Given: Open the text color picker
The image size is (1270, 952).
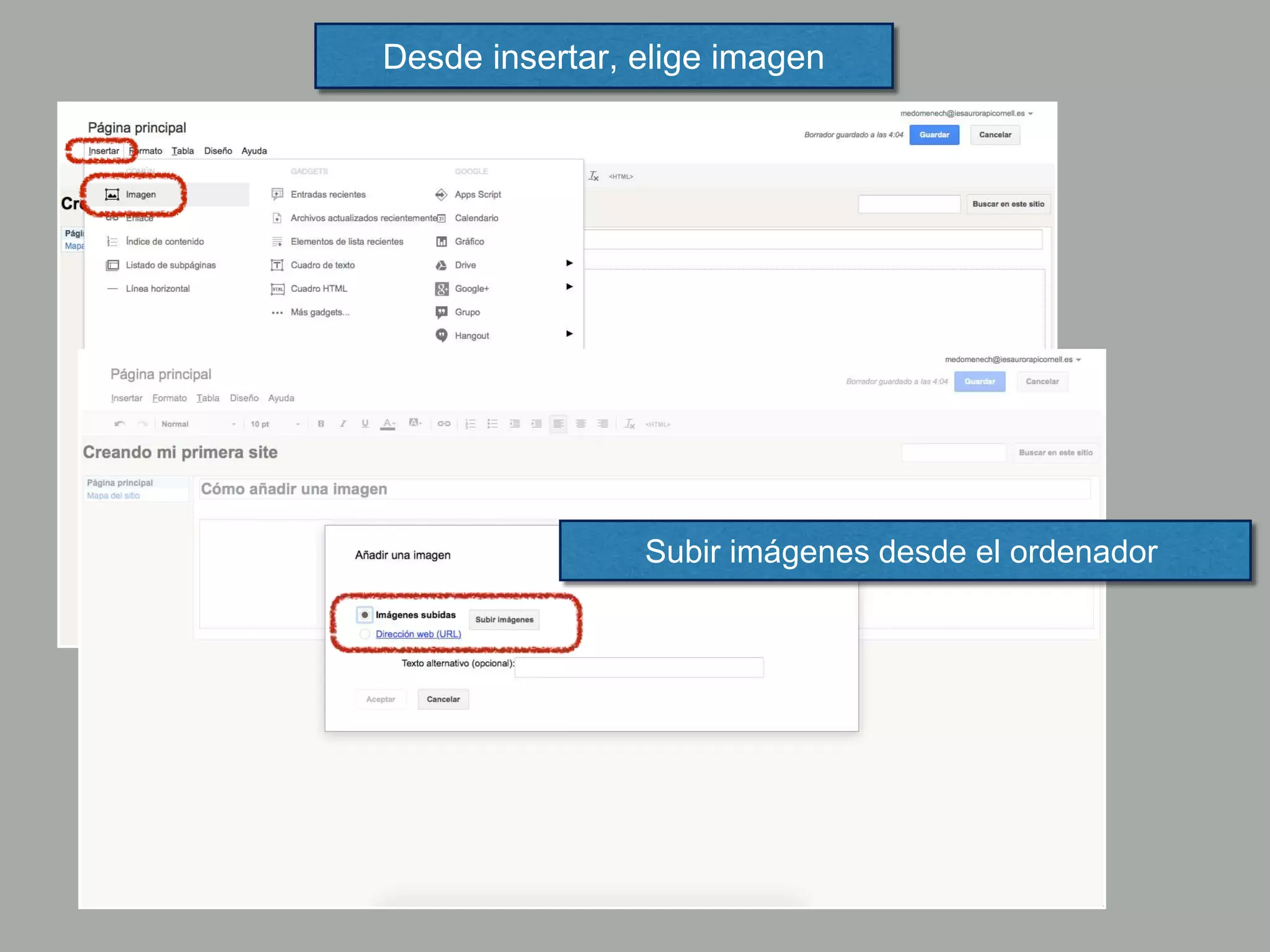Looking at the screenshot, I should [388, 424].
